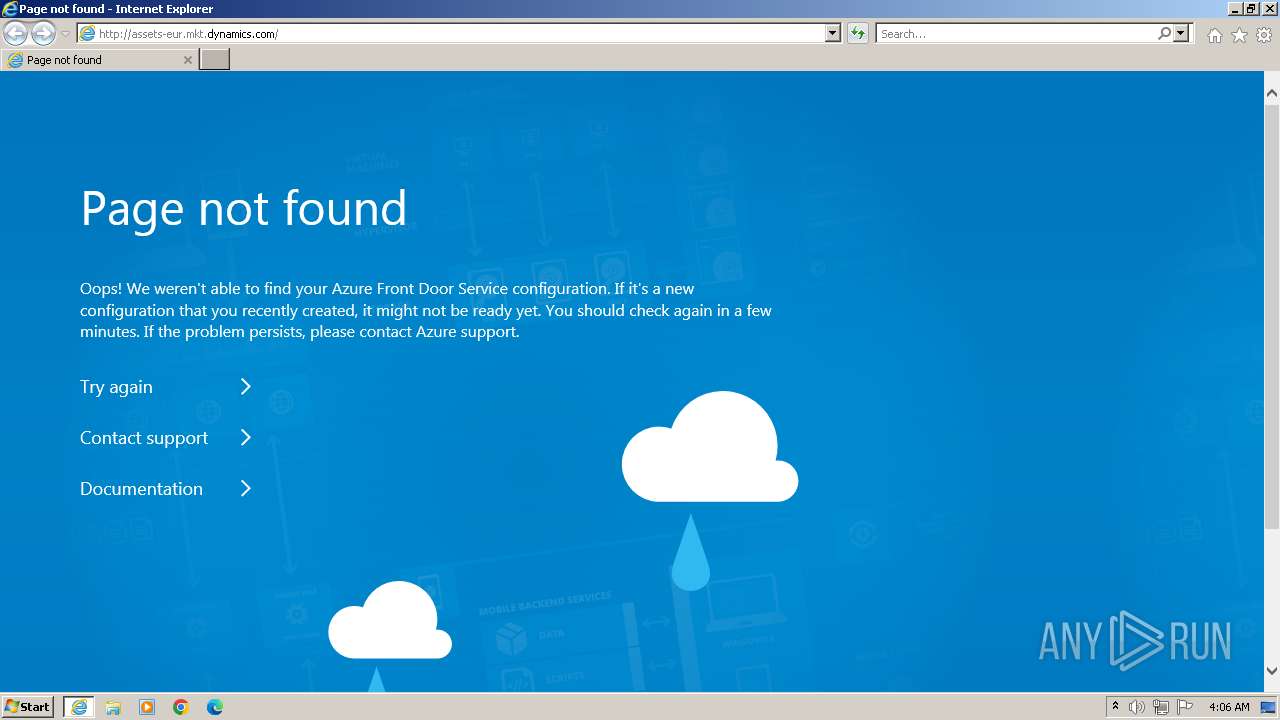Click the taskbar clock 4:06 AM

(x=1229, y=707)
